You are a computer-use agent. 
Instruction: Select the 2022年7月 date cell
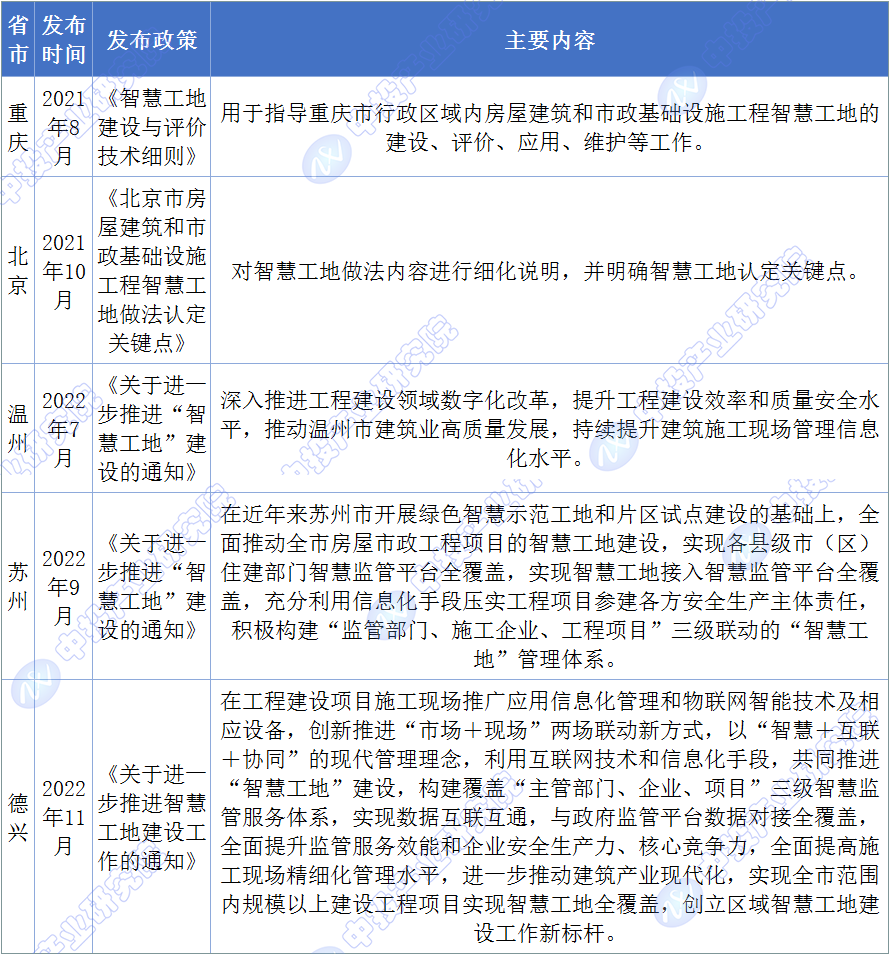[x=64, y=428]
